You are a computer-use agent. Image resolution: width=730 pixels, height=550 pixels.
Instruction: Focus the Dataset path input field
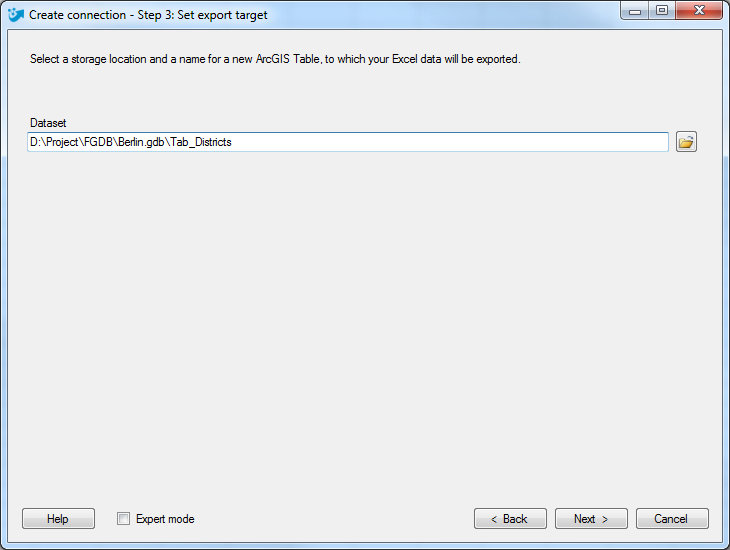coord(348,142)
